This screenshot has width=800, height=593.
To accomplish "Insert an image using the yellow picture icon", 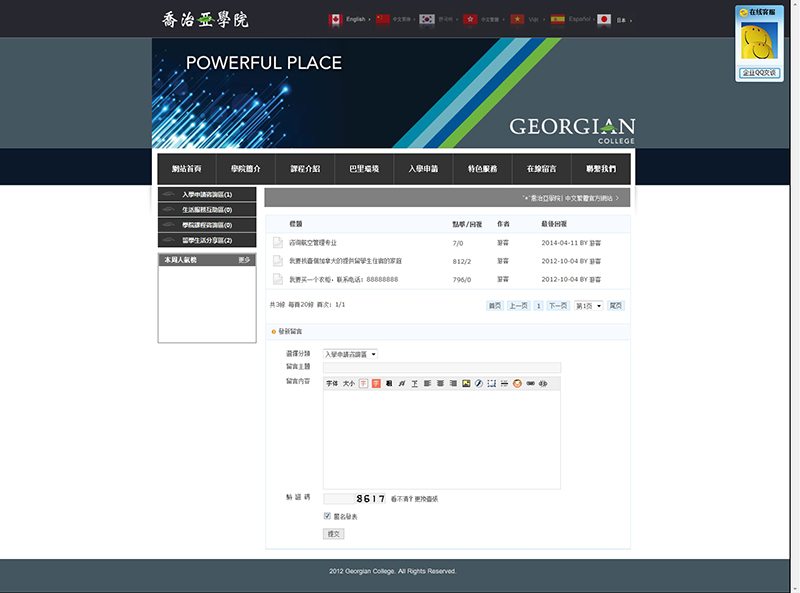I will 466,383.
